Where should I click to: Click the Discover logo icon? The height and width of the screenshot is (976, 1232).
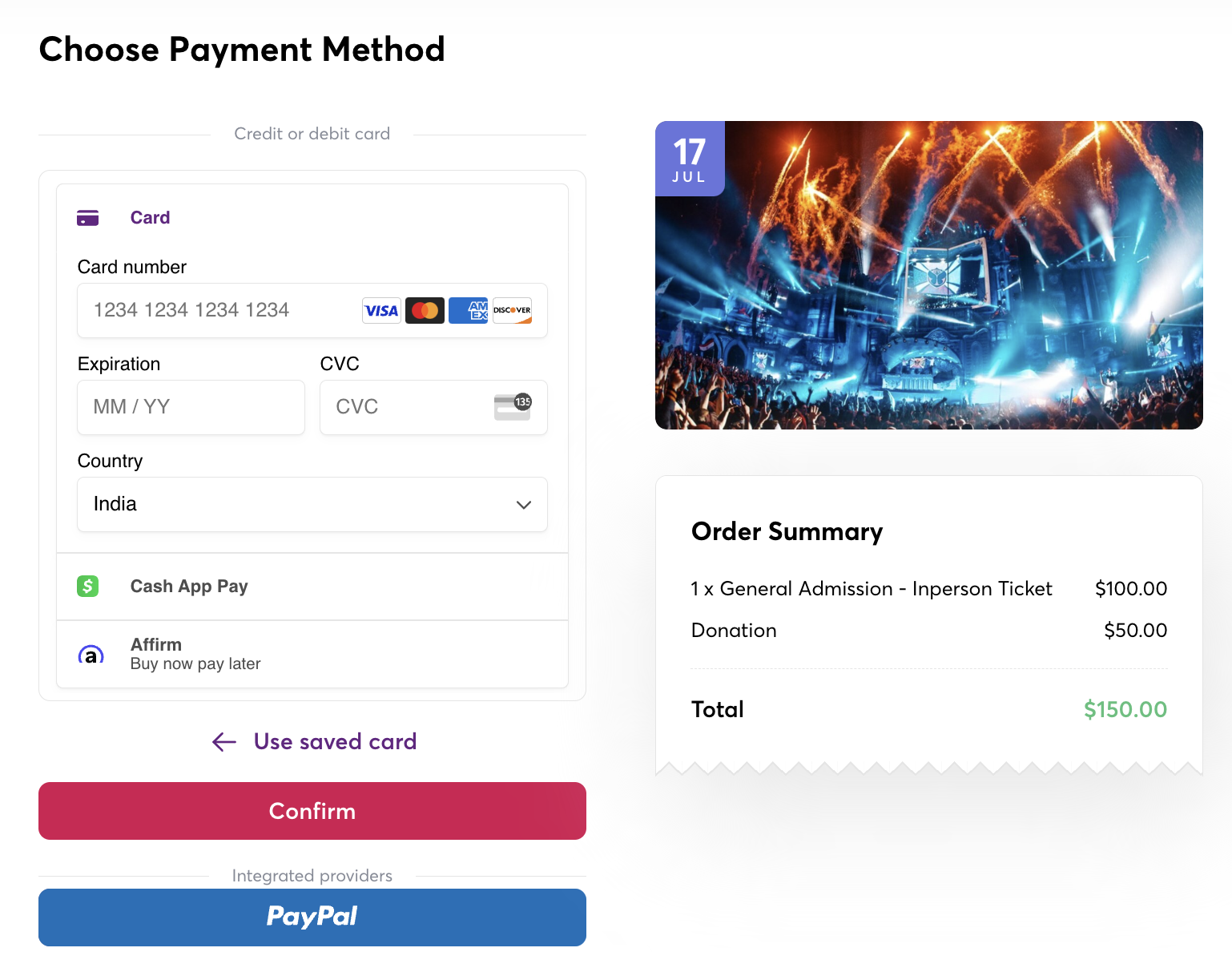pos(512,311)
